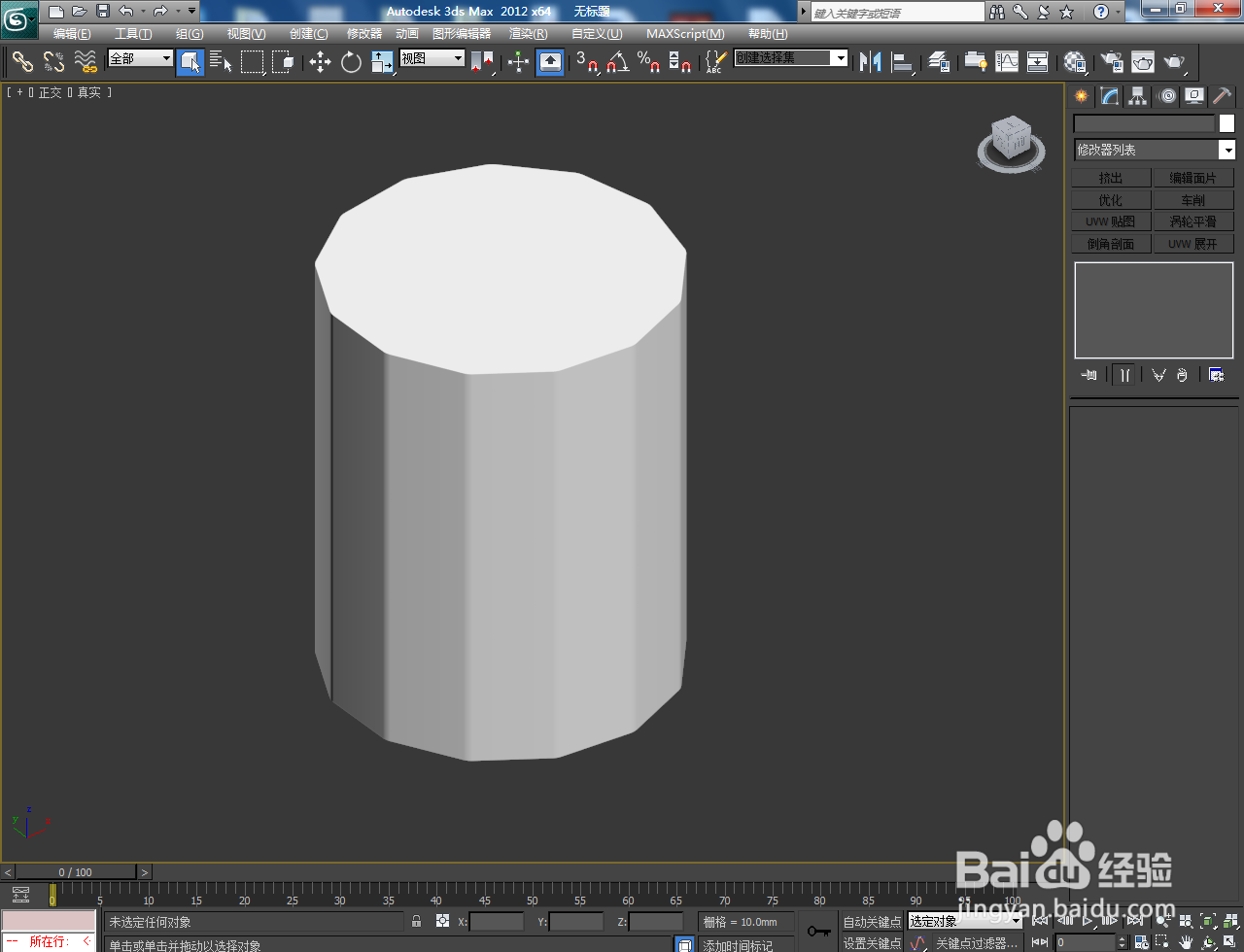Viewport: 1244px width, 952px height.
Task: Open 关键点过滤器 key filters
Action: point(976,943)
